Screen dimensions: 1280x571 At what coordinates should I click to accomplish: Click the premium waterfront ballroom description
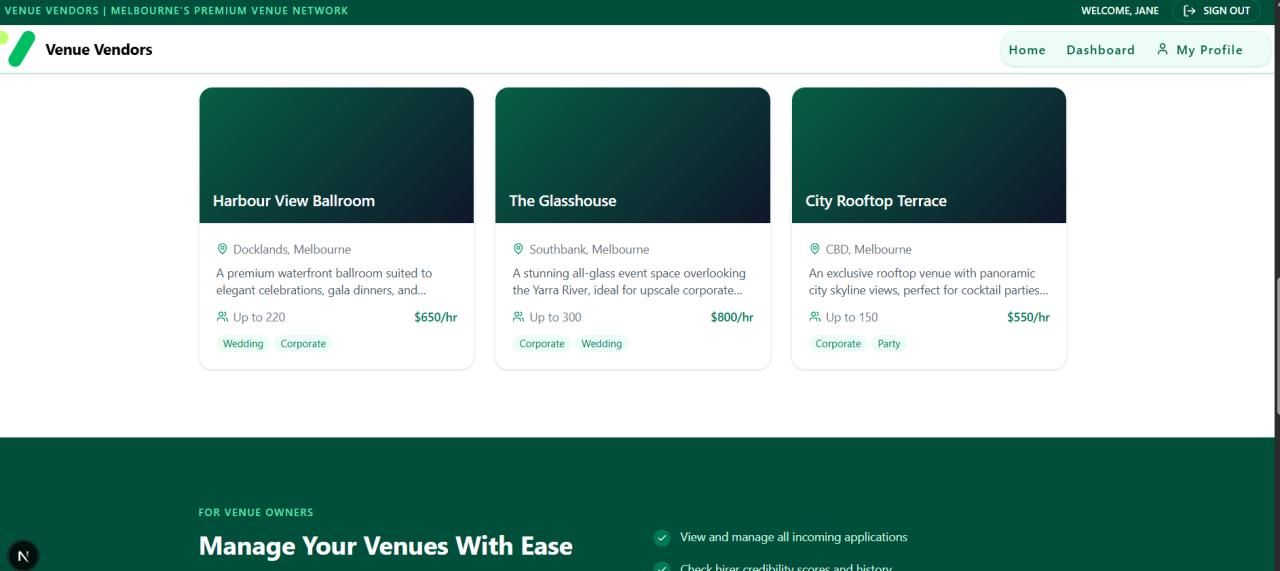325,282
